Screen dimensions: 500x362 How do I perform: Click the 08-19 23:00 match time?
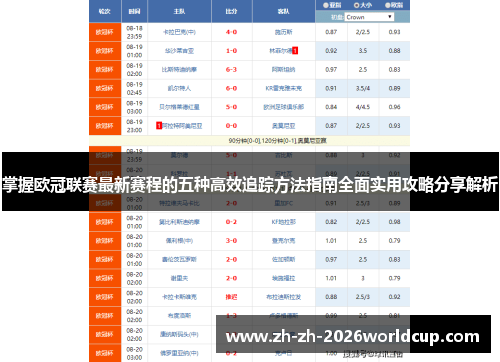(134, 126)
